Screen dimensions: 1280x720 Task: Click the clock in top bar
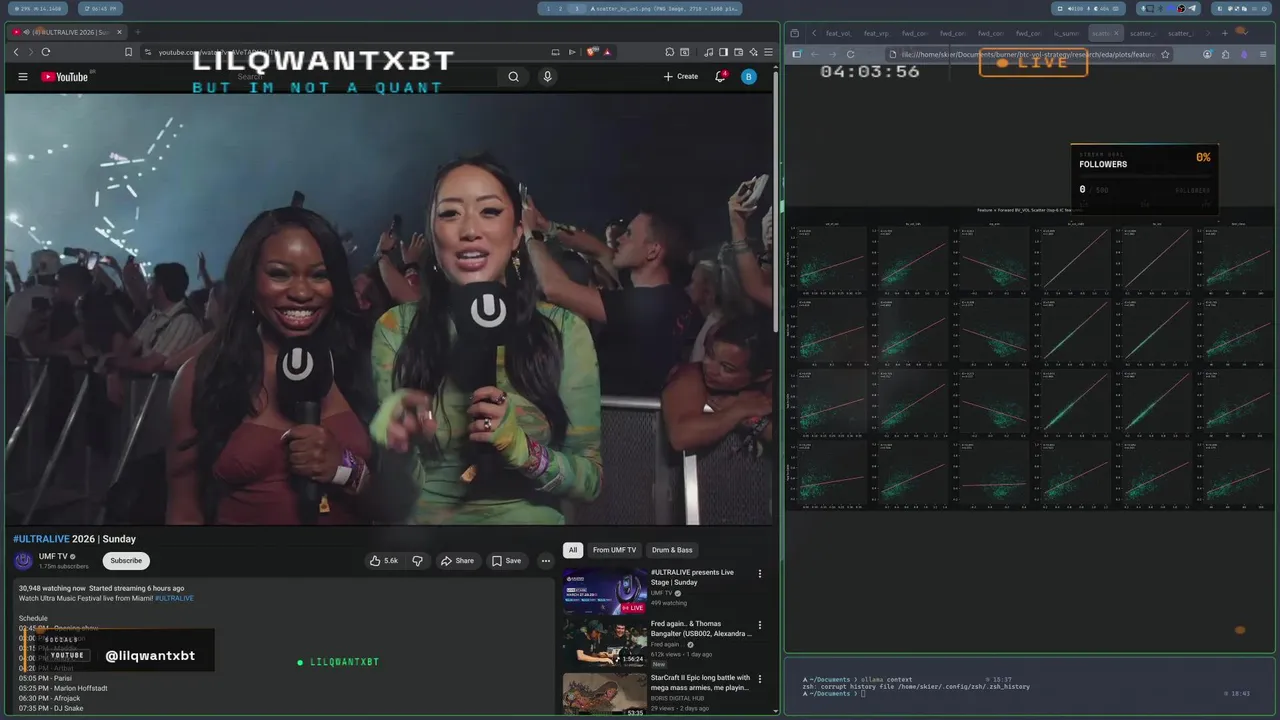click(102, 8)
